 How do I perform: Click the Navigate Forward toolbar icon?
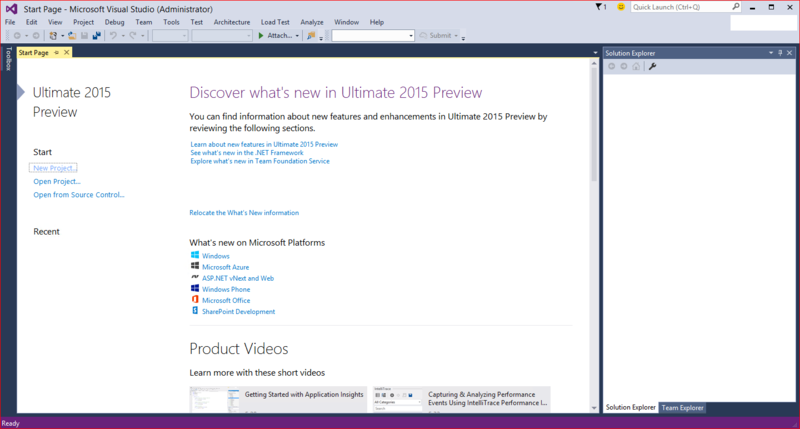36,36
